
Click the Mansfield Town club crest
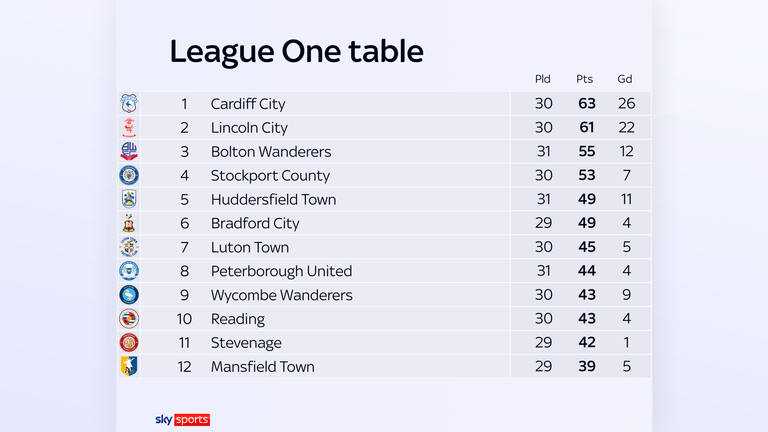click(x=129, y=366)
